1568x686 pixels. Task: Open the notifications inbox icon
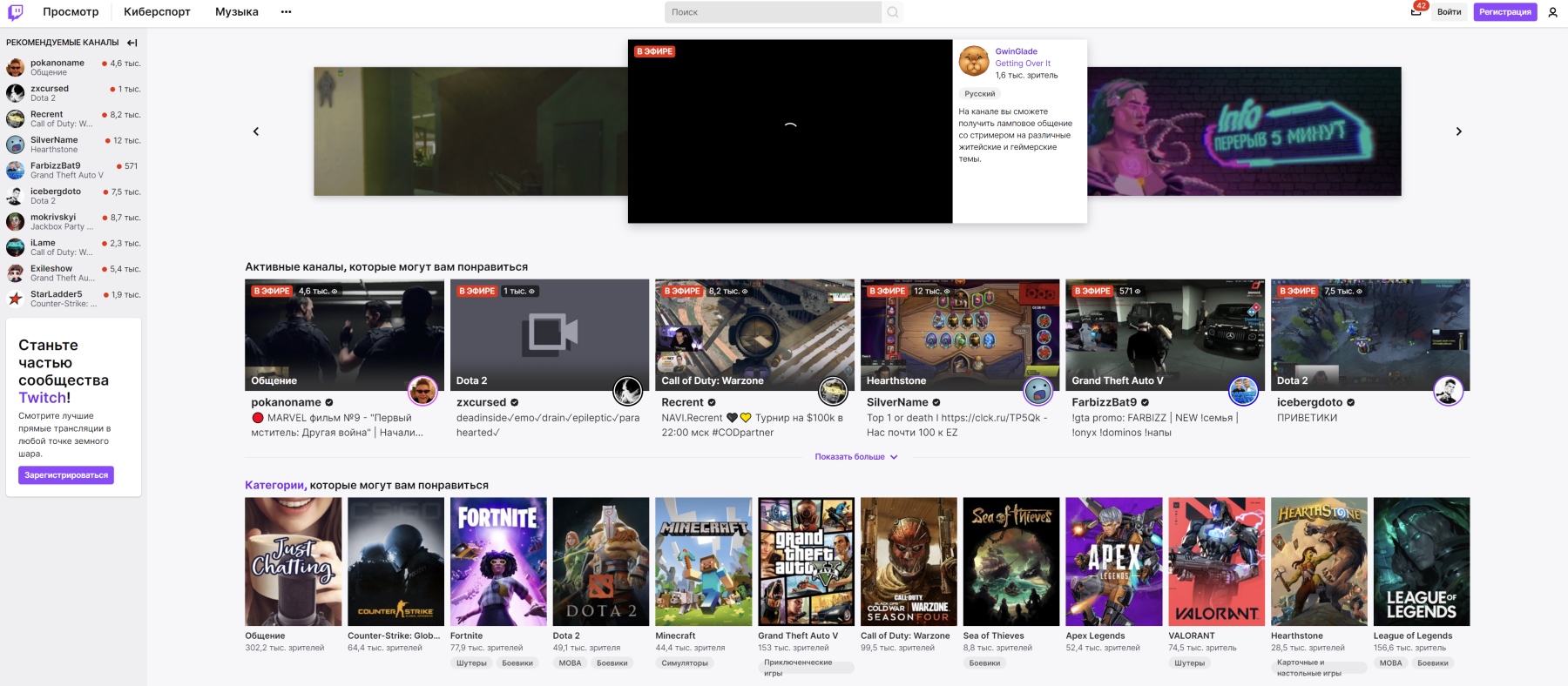point(1416,12)
